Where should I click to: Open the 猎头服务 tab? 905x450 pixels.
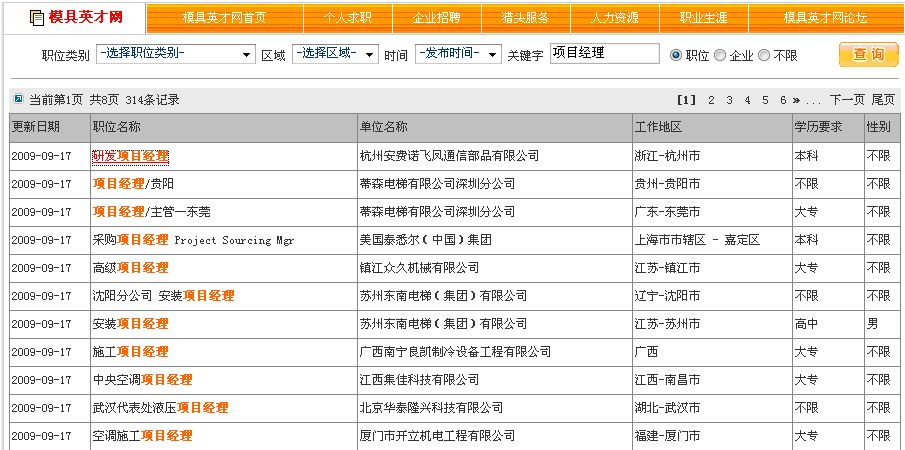tap(525, 18)
